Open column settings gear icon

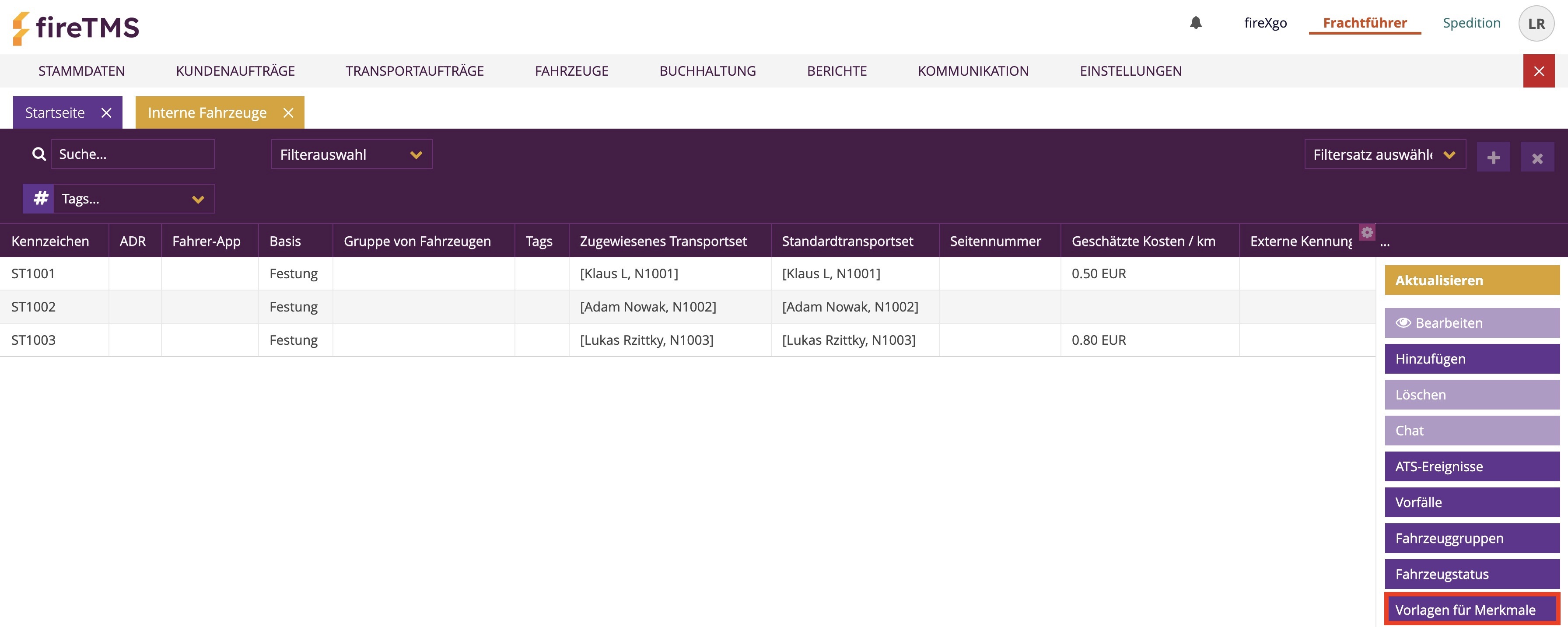pyautogui.click(x=1367, y=232)
